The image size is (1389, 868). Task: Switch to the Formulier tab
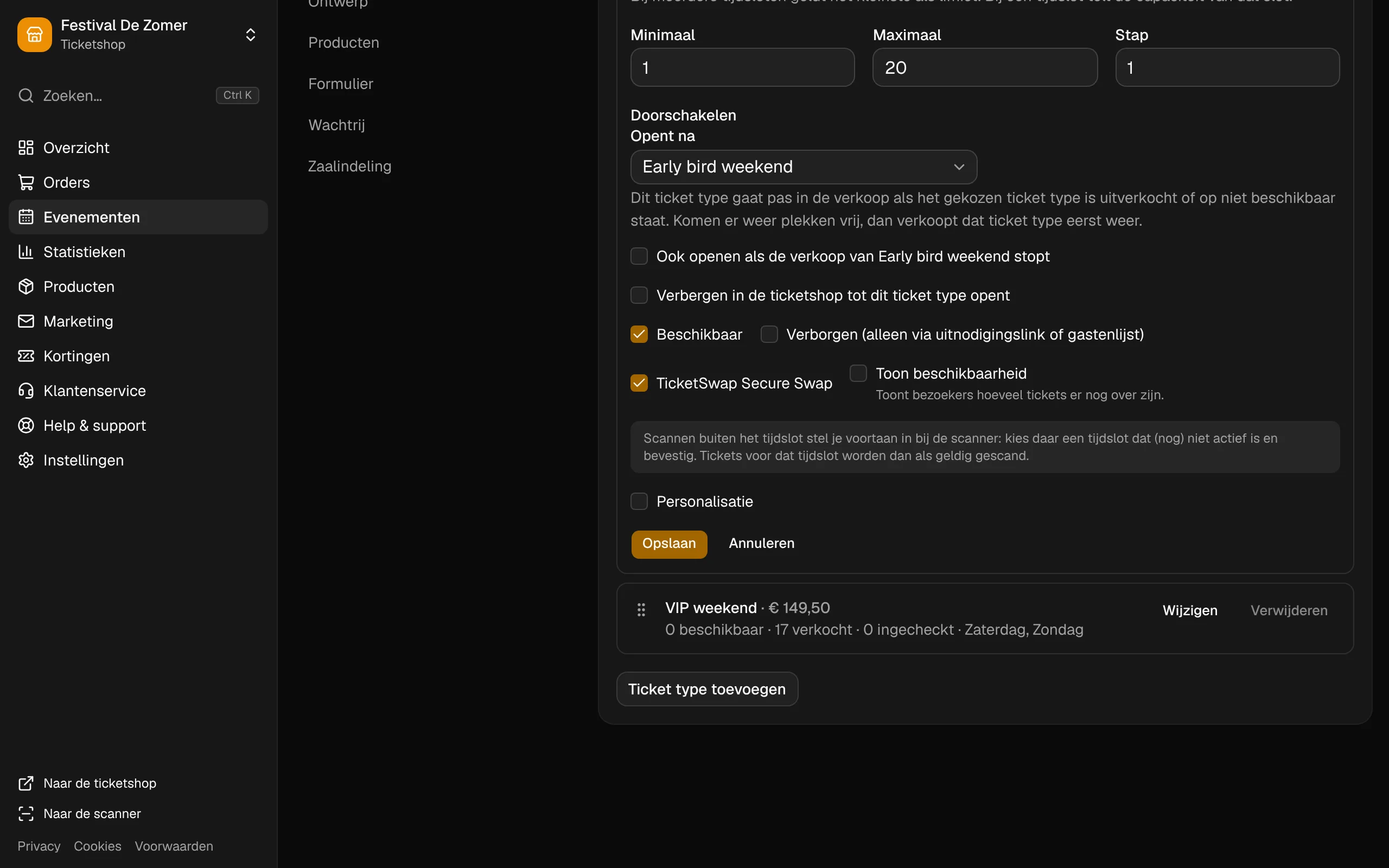click(340, 84)
